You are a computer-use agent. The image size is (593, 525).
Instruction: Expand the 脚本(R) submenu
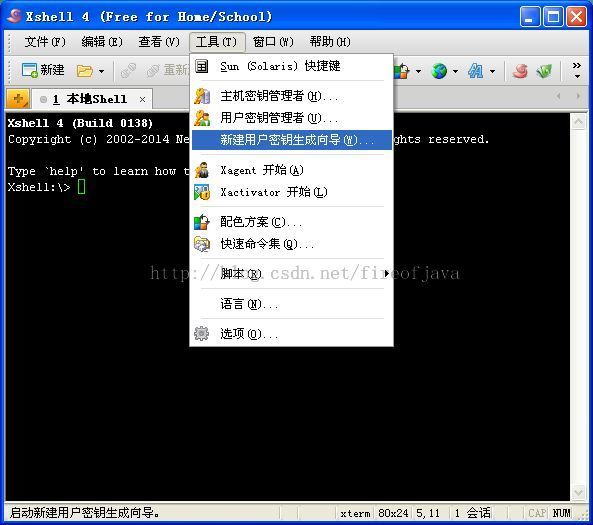tap(291, 273)
